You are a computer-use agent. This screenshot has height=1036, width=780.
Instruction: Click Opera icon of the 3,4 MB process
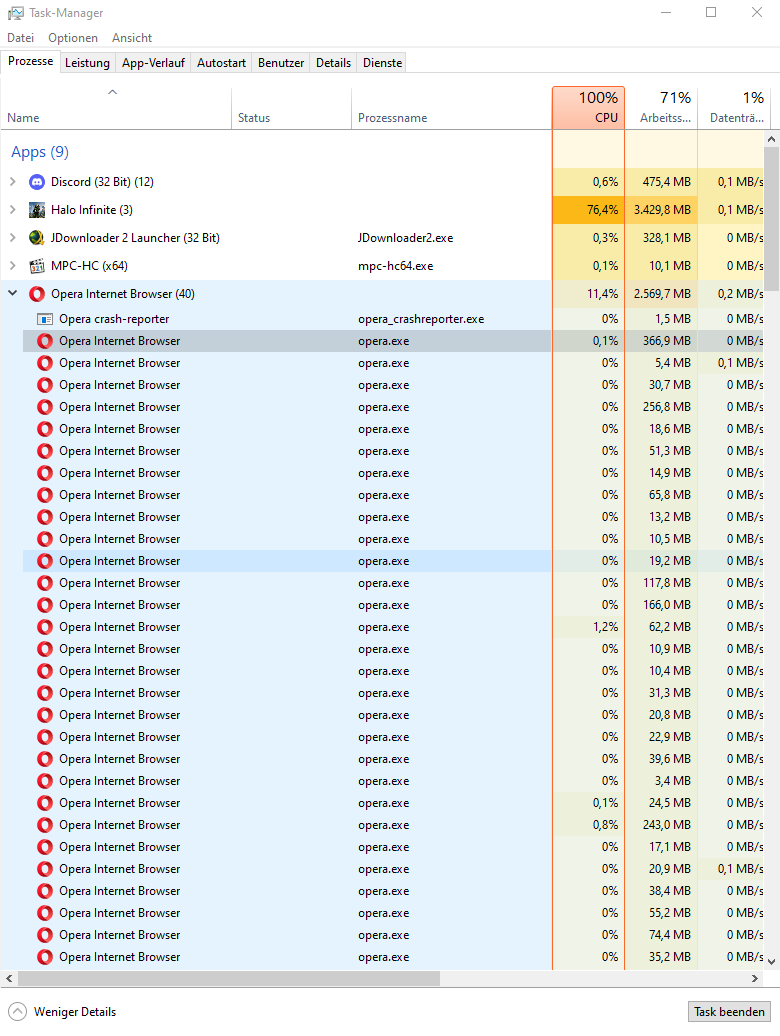point(45,781)
